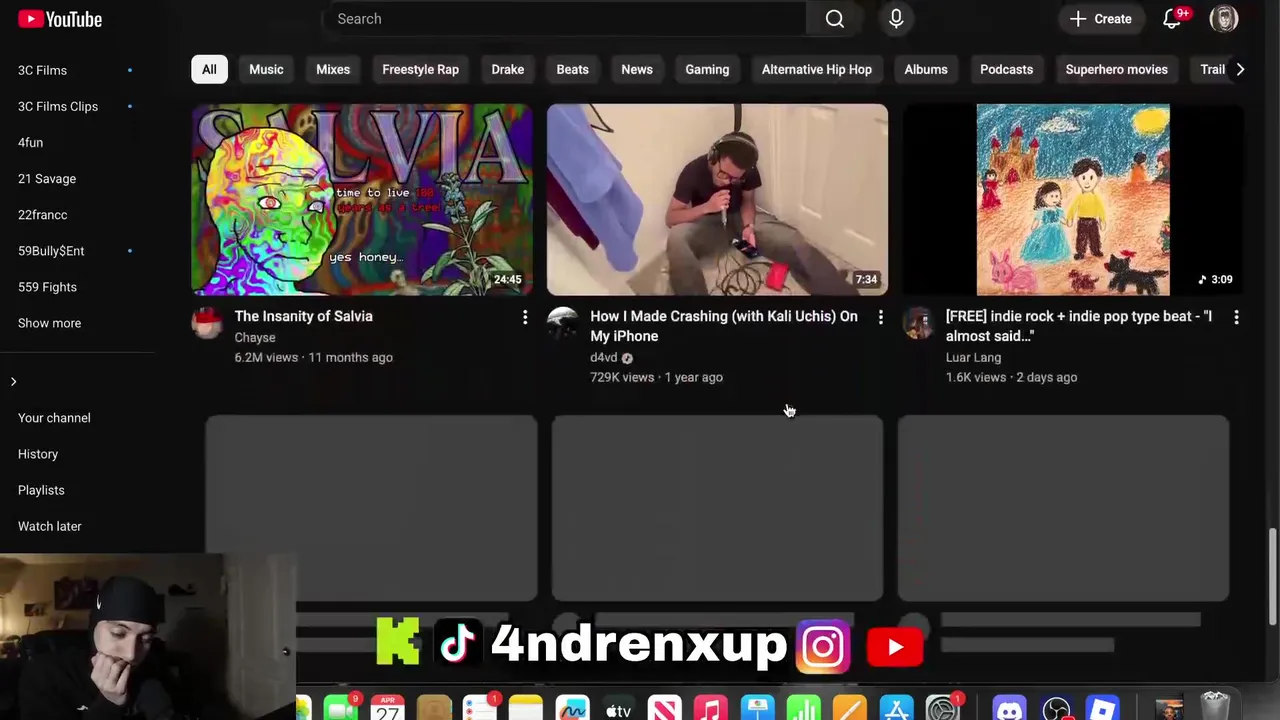
Task: Click the YouTube logo to go home
Action: coord(59,19)
